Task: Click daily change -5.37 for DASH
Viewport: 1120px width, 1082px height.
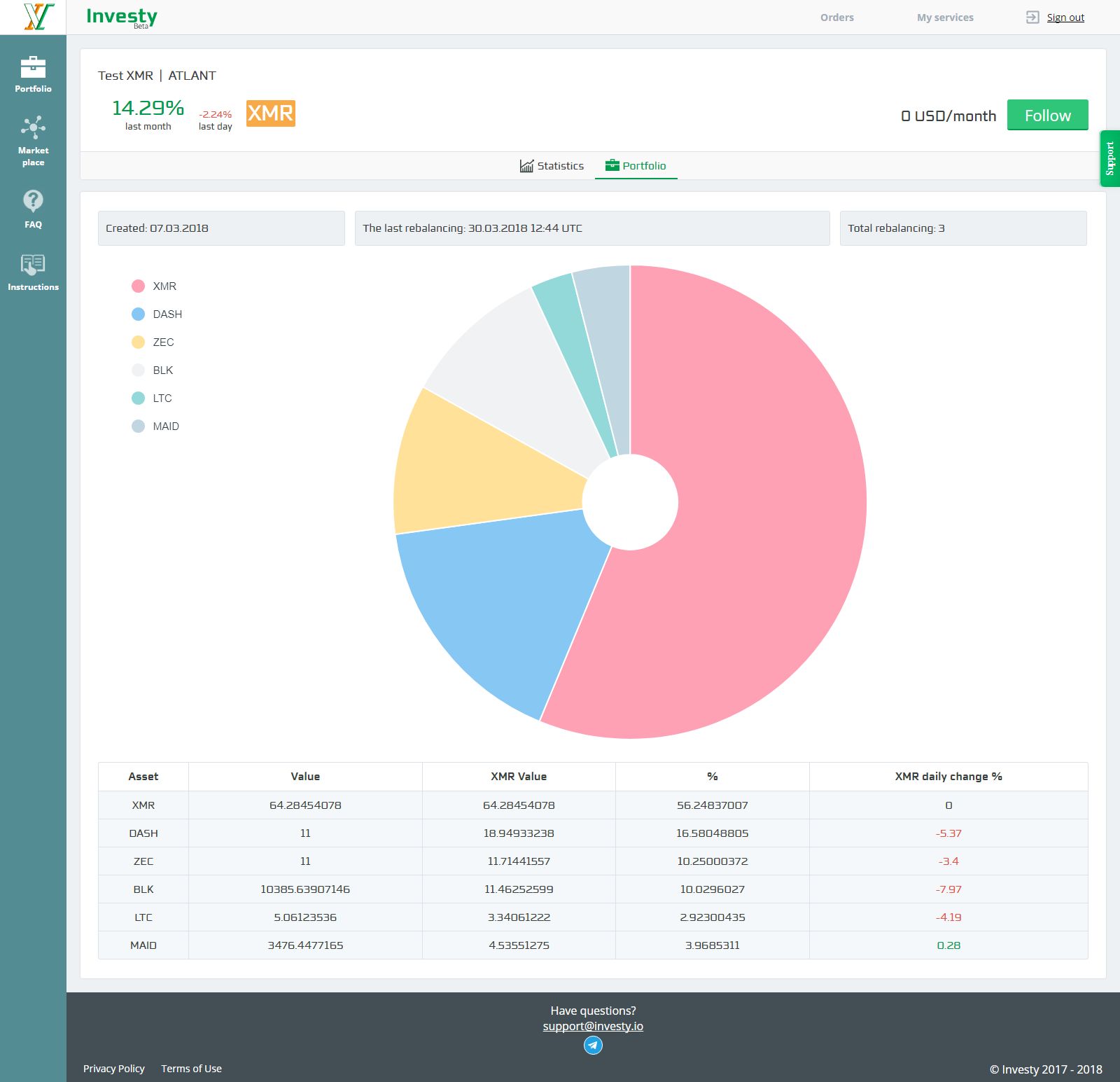Action: 948,833
